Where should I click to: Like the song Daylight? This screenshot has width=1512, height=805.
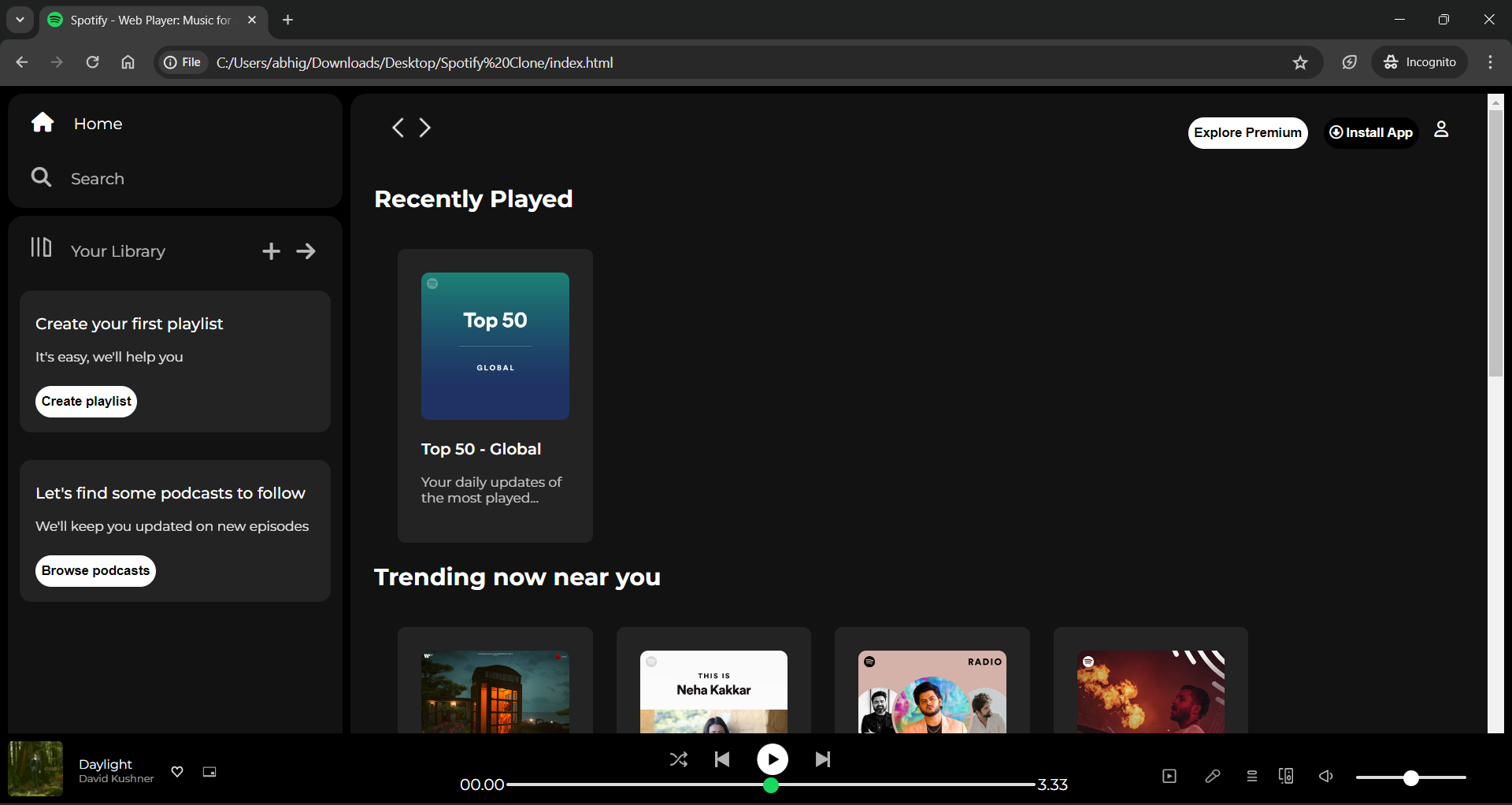(177, 772)
